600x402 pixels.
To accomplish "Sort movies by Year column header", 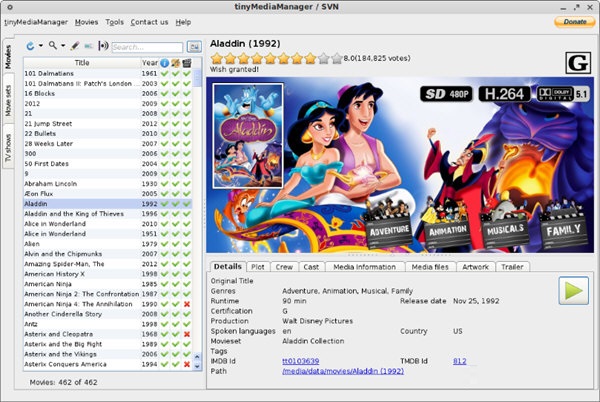I will pyautogui.click(x=150, y=63).
